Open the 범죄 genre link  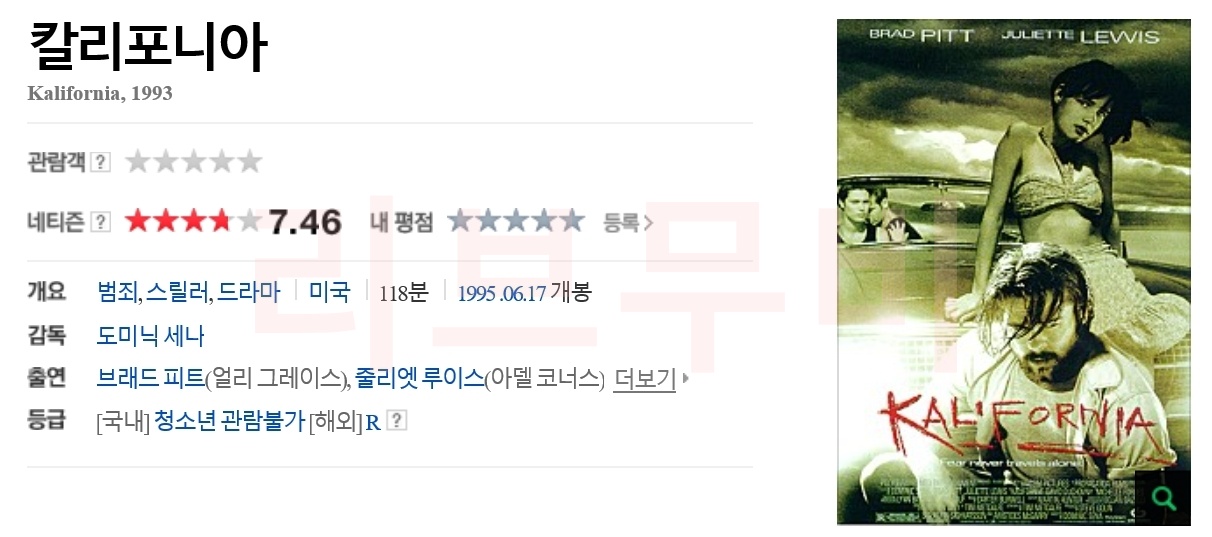pyautogui.click(x=117, y=292)
